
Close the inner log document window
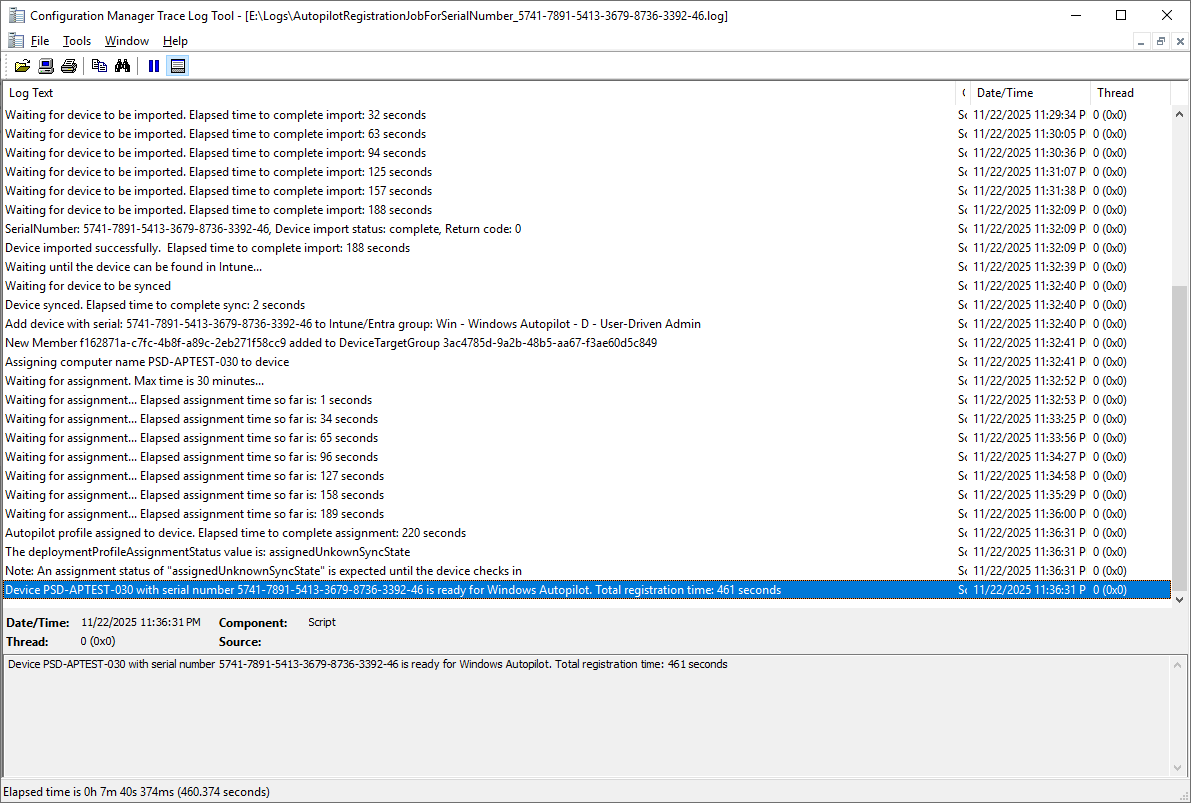click(x=1180, y=42)
